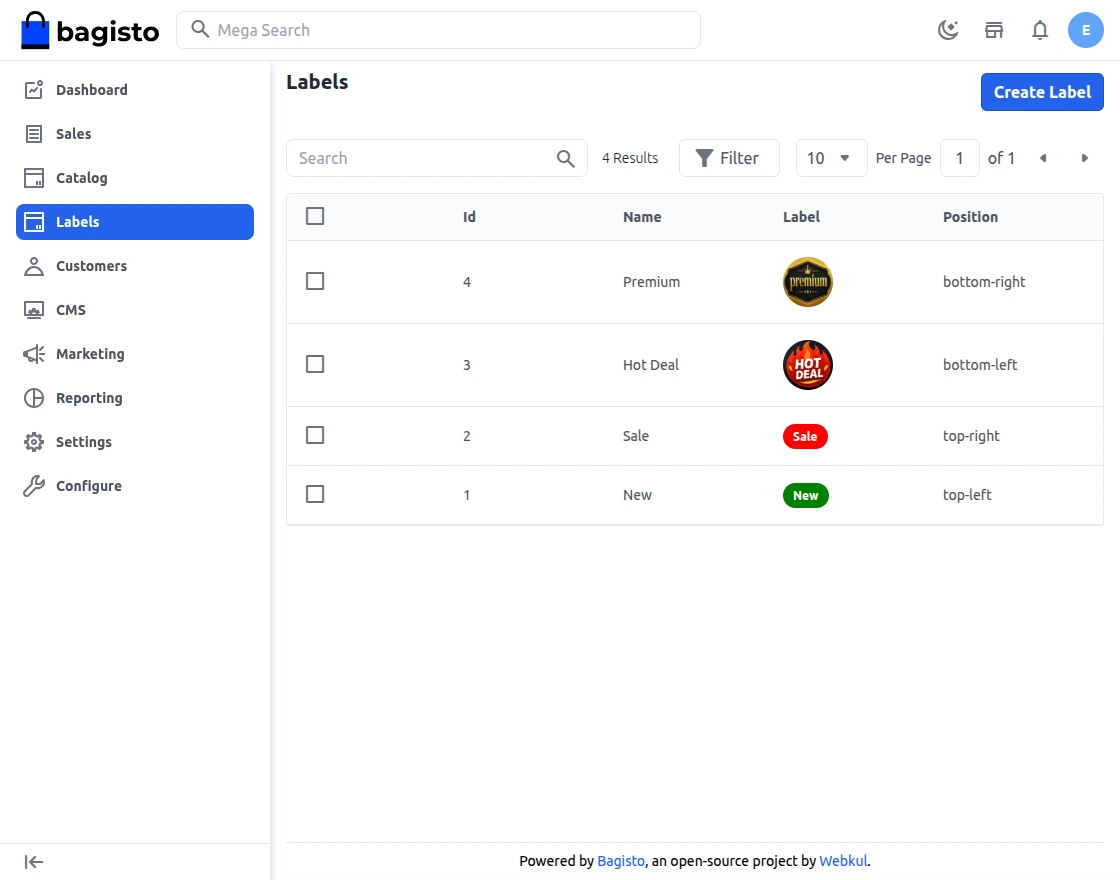The image size is (1120, 880).
Task: Open Dashboard menu item
Action: (x=135, y=89)
